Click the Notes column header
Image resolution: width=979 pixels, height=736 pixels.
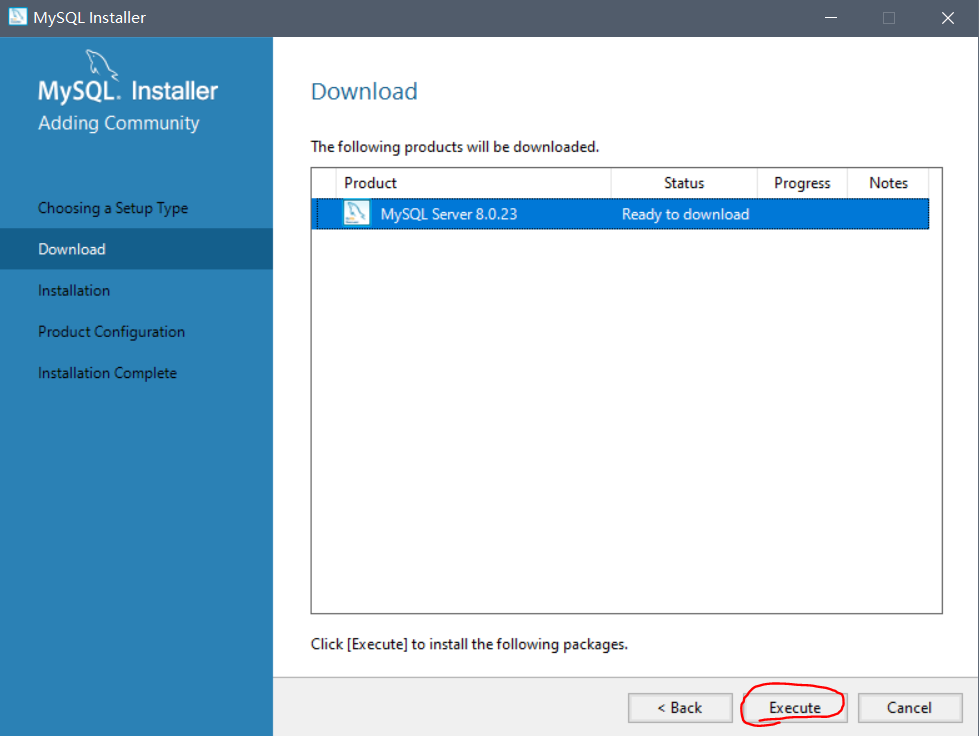pos(888,183)
